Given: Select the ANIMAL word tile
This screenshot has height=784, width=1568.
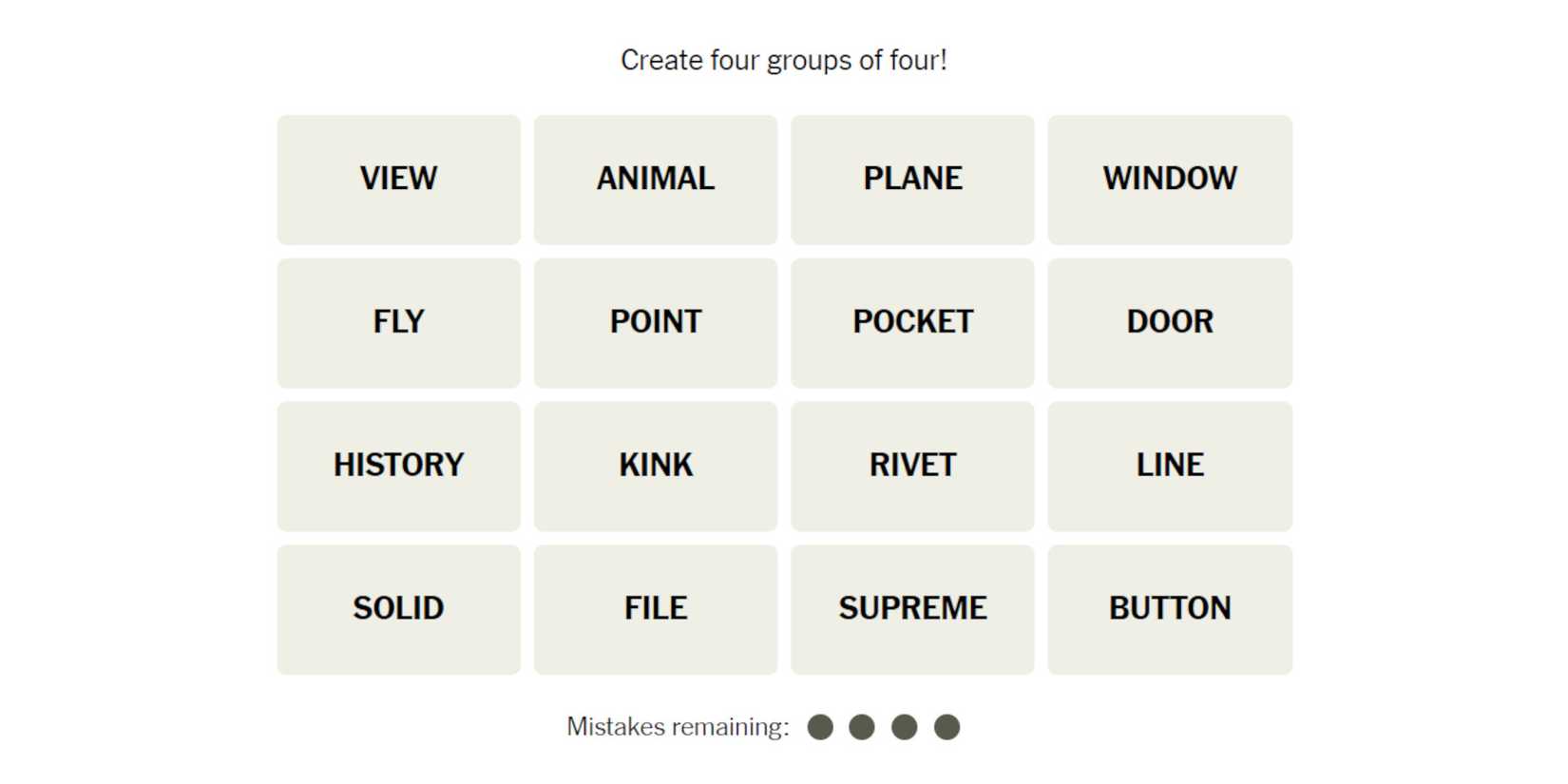Looking at the screenshot, I should [x=655, y=180].
